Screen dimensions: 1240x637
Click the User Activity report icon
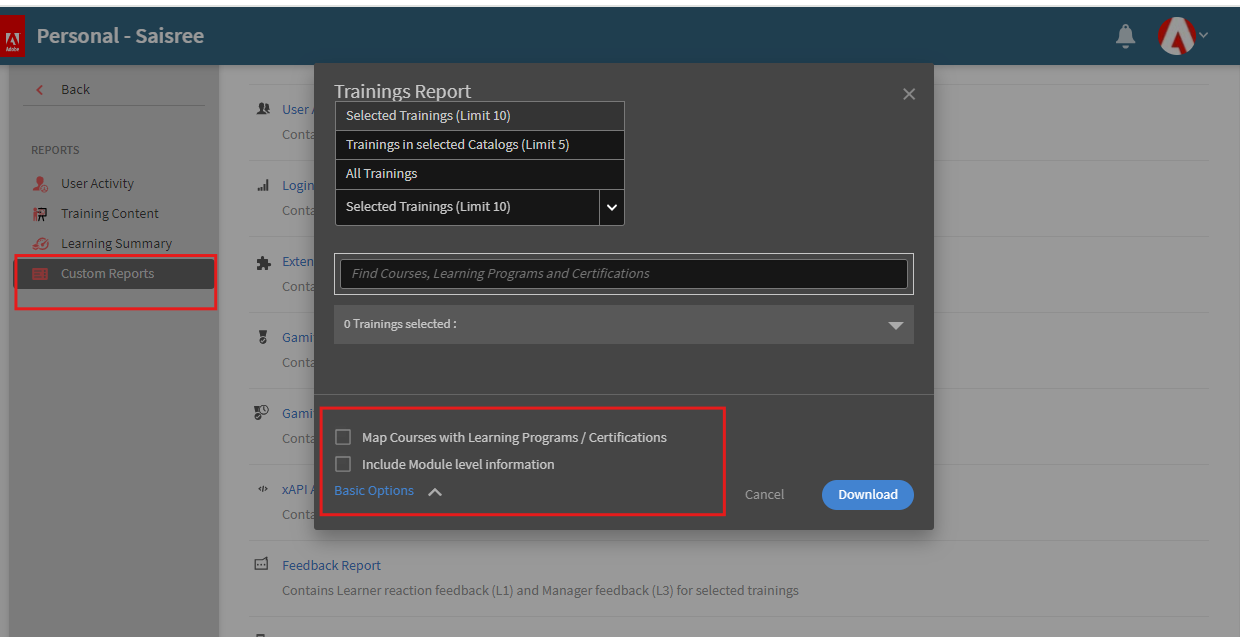[40, 184]
